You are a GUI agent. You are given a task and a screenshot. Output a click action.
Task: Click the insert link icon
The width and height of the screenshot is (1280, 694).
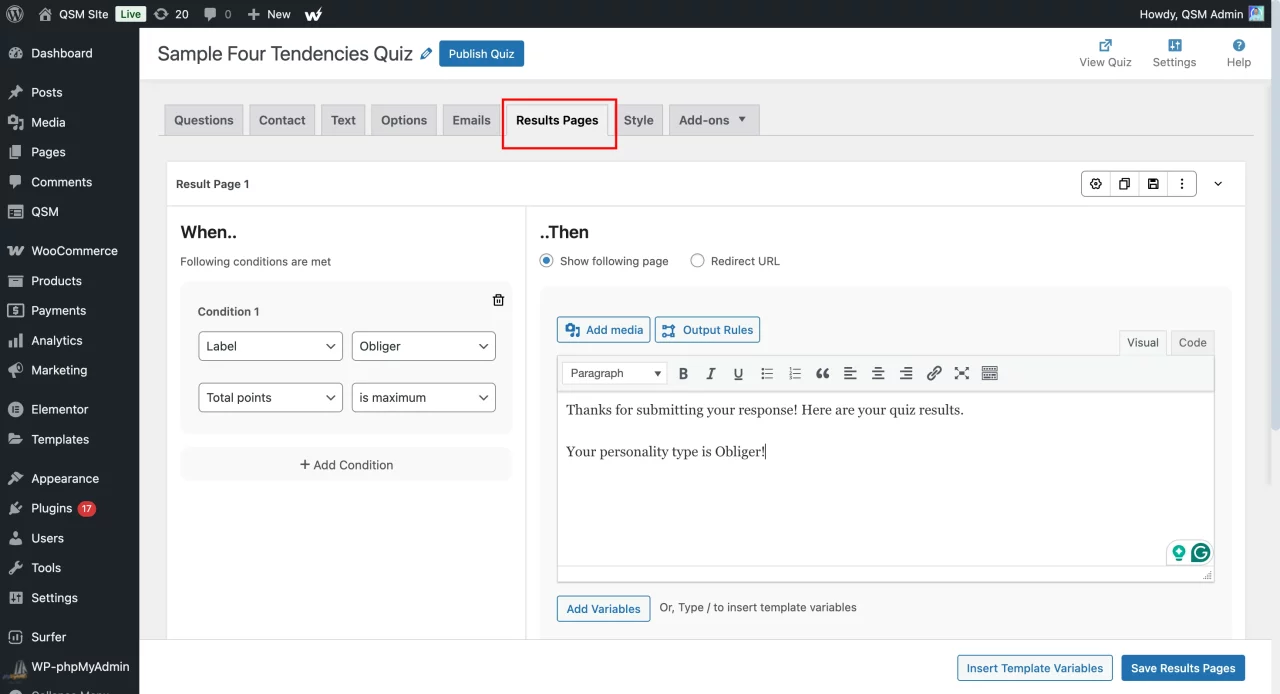[934, 374]
